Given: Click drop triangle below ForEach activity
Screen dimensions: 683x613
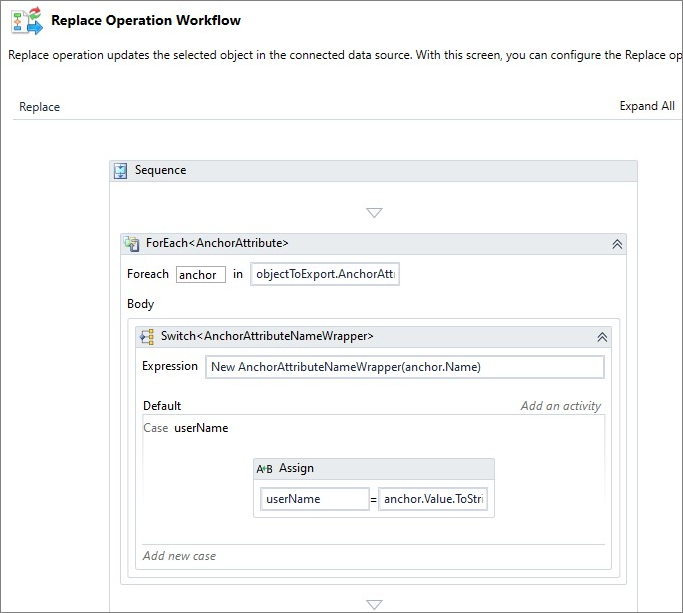Looking at the screenshot, I should click(x=374, y=604).
